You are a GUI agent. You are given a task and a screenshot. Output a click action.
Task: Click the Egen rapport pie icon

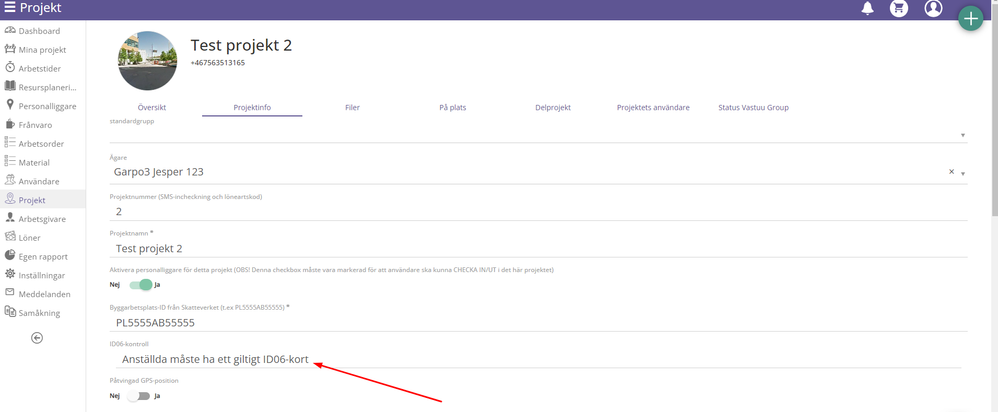pyautogui.click(x=10, y=256)
